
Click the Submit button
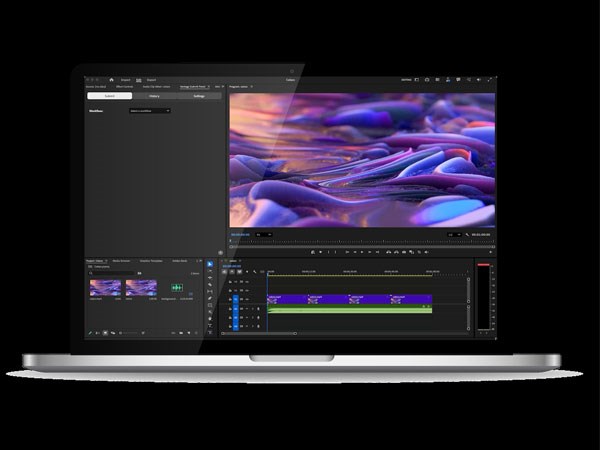point(107,96)
